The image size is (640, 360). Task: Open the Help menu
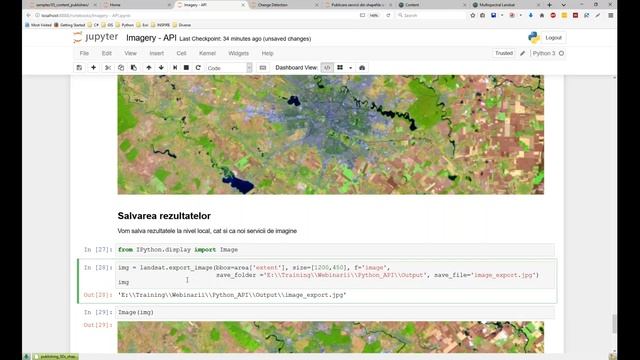(x=267, y=53)
